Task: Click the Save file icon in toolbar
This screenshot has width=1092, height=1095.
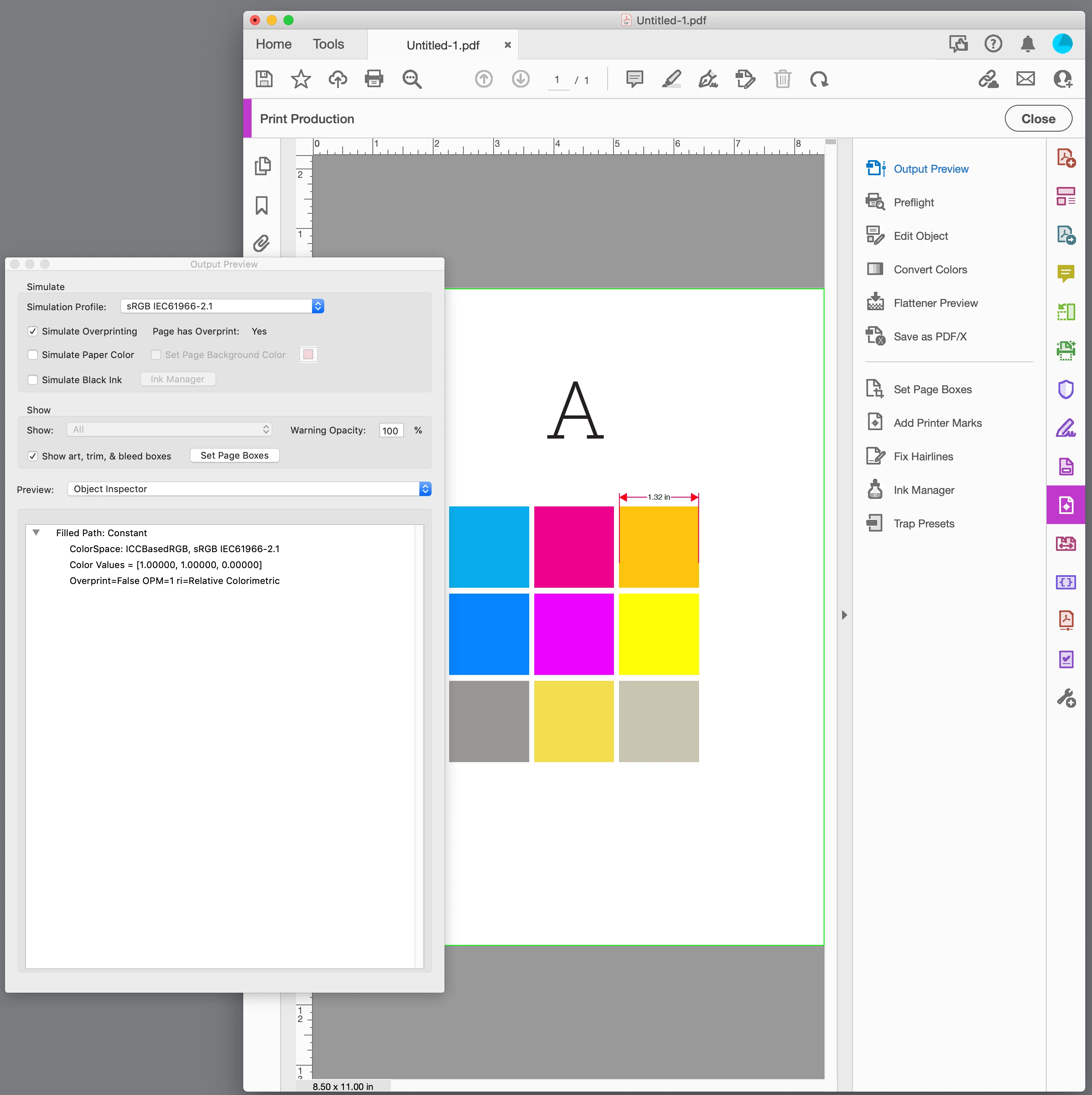Action: [264, 79]
